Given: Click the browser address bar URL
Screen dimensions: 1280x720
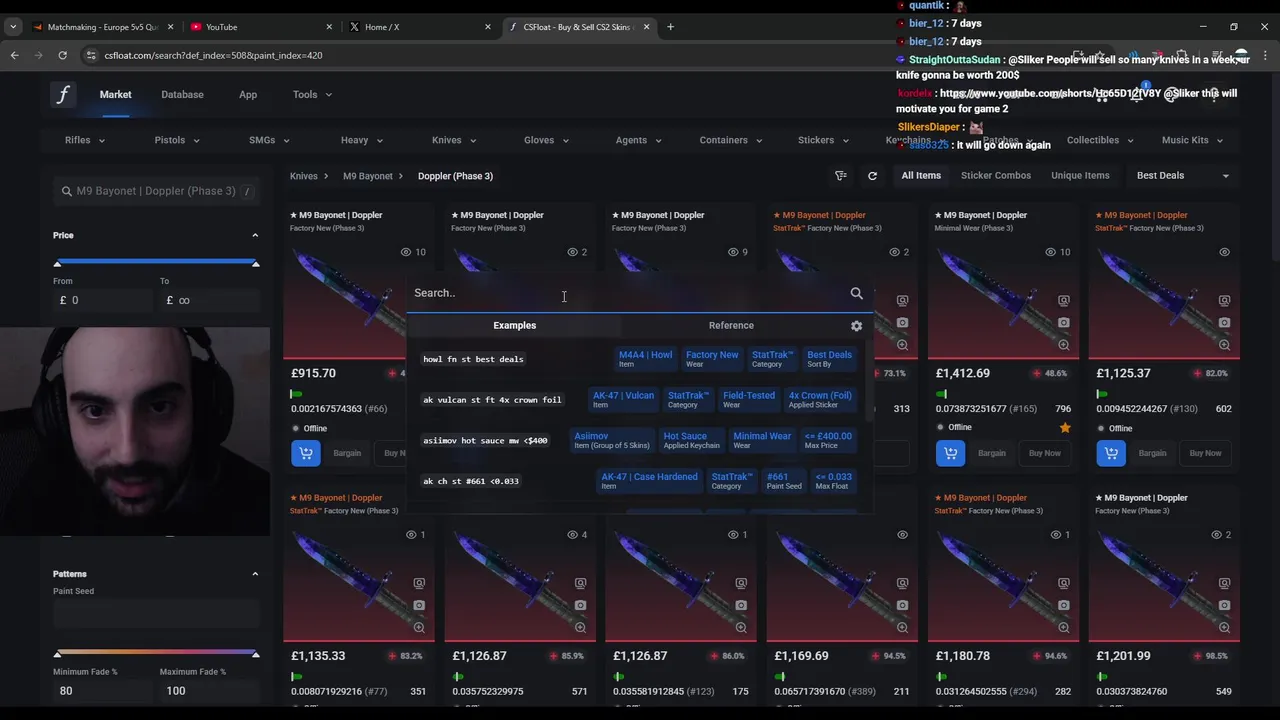Looking at the screenshot, I should tap(213, 55).
